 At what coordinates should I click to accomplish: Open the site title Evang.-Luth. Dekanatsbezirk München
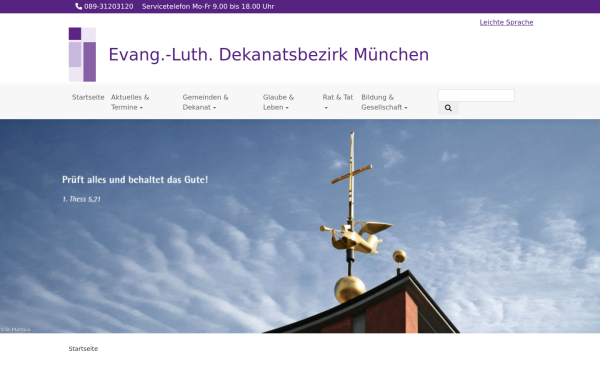click(x=269, y=54)
